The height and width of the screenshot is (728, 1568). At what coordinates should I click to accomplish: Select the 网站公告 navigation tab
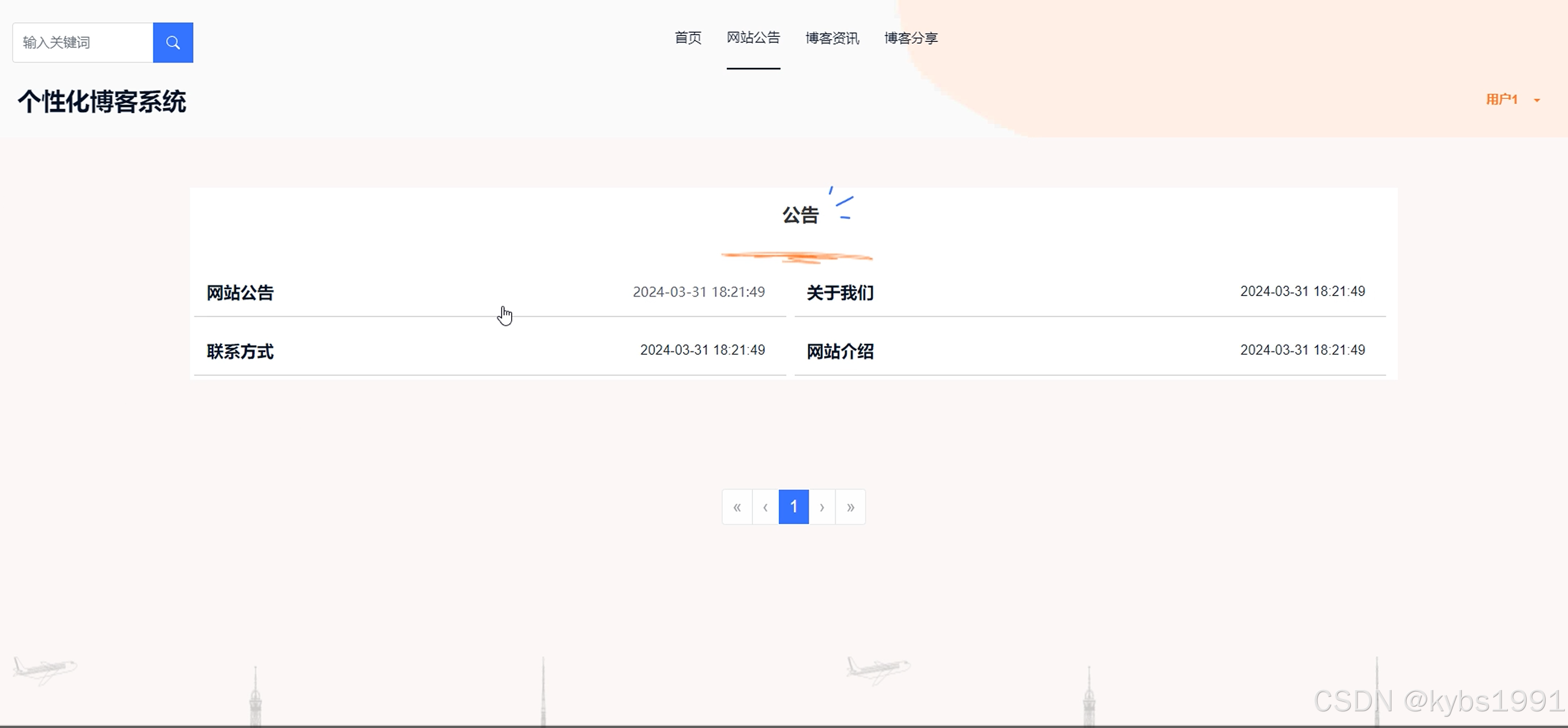point(753,38)
